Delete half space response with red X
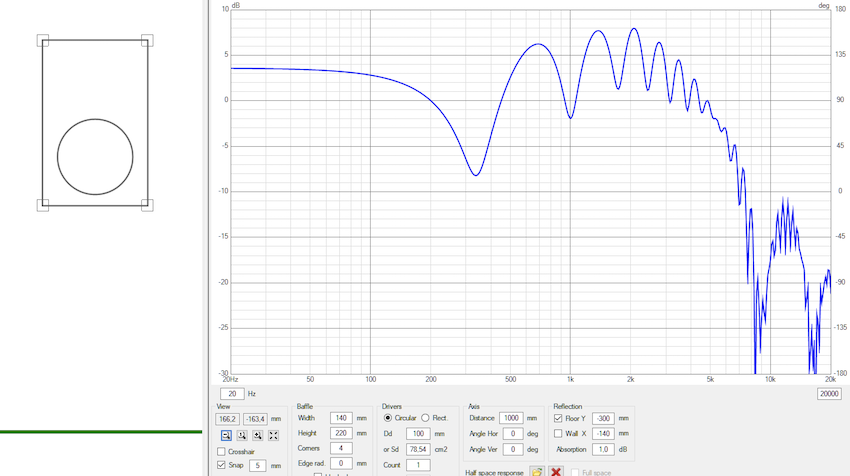Image resolution: width=850 pixels, height=476 pixels. tap(555, 472)
